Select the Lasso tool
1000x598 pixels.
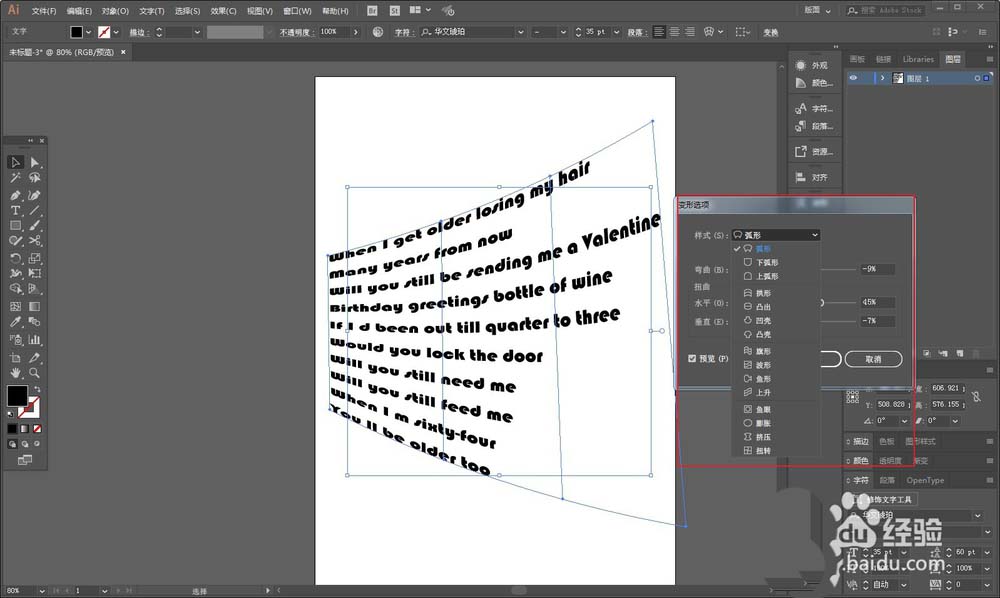coord(34,178)
